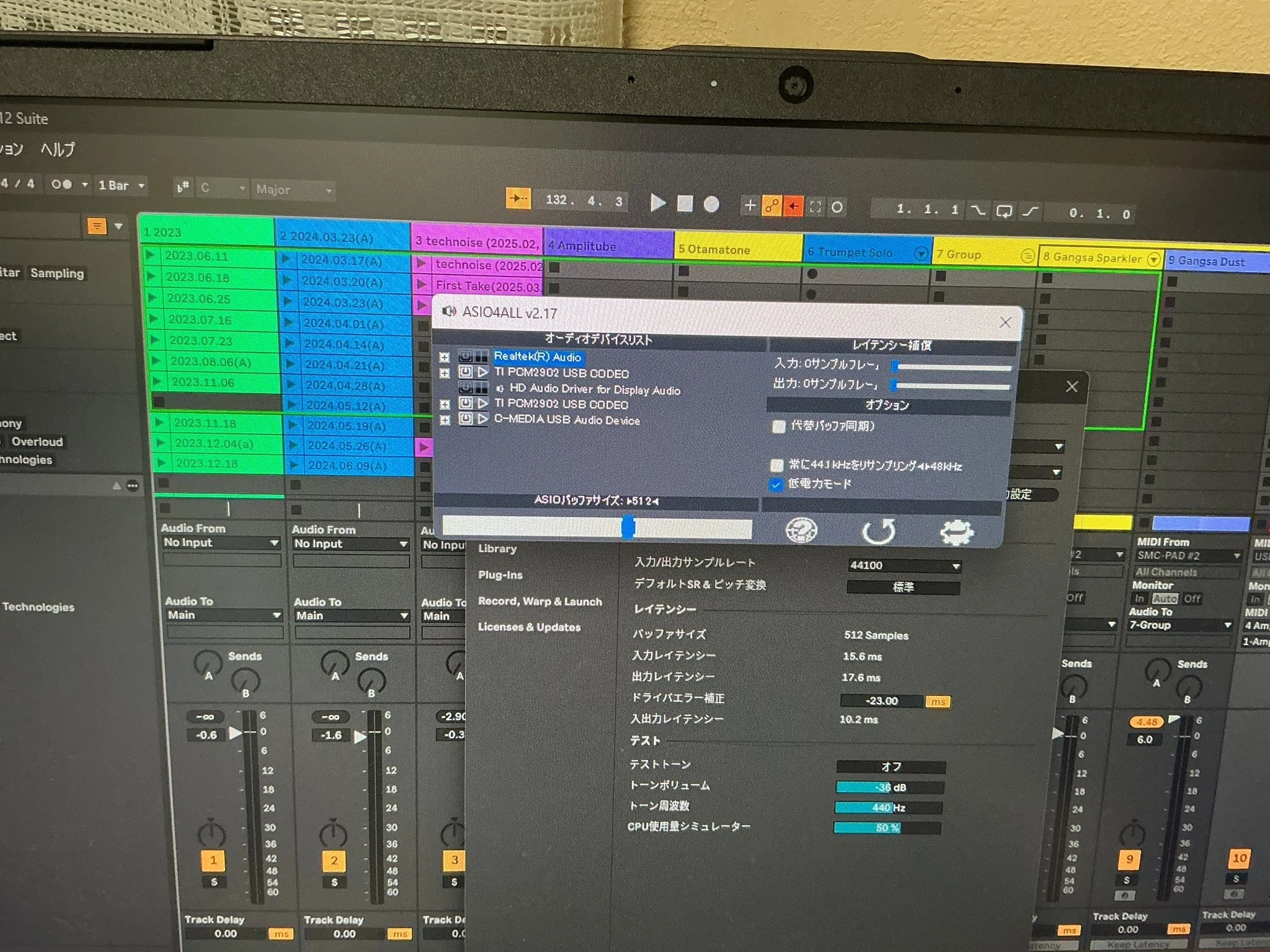Toggle the Punch-Out switch icon
Viewport: 1270px width, 952px height.
click(1030, 212)
